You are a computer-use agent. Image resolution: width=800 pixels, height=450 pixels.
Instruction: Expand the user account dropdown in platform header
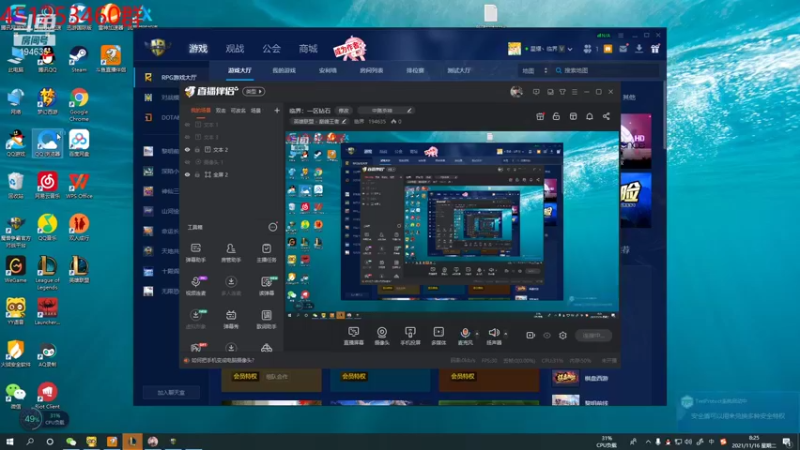(570, 49)
